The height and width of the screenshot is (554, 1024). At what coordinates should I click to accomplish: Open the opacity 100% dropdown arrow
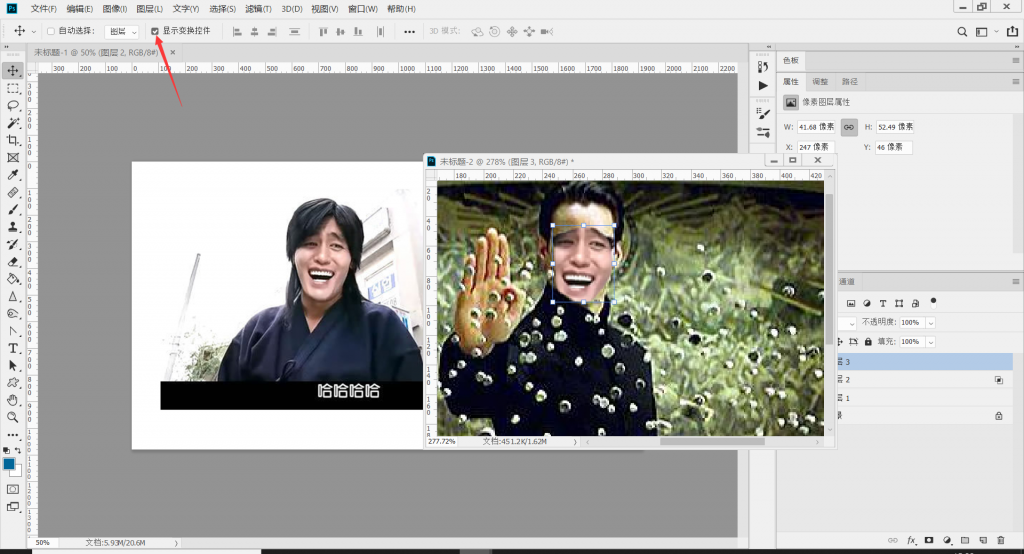[x=931, y=323]
